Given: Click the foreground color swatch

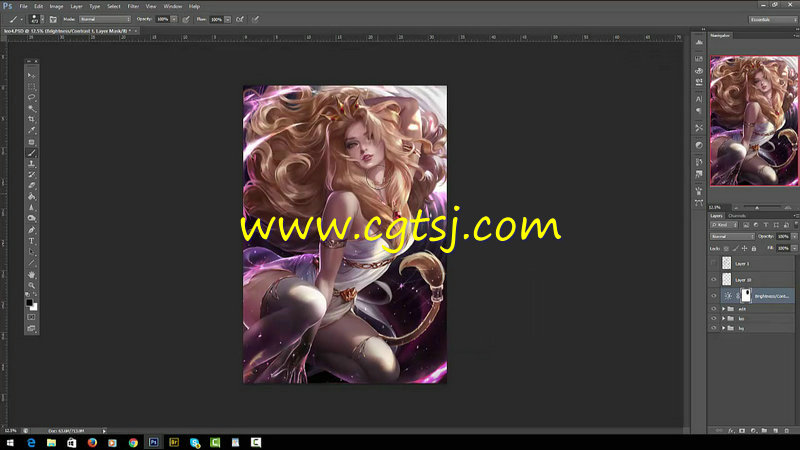Looking at the screenshot, I should tap(30, 303).
